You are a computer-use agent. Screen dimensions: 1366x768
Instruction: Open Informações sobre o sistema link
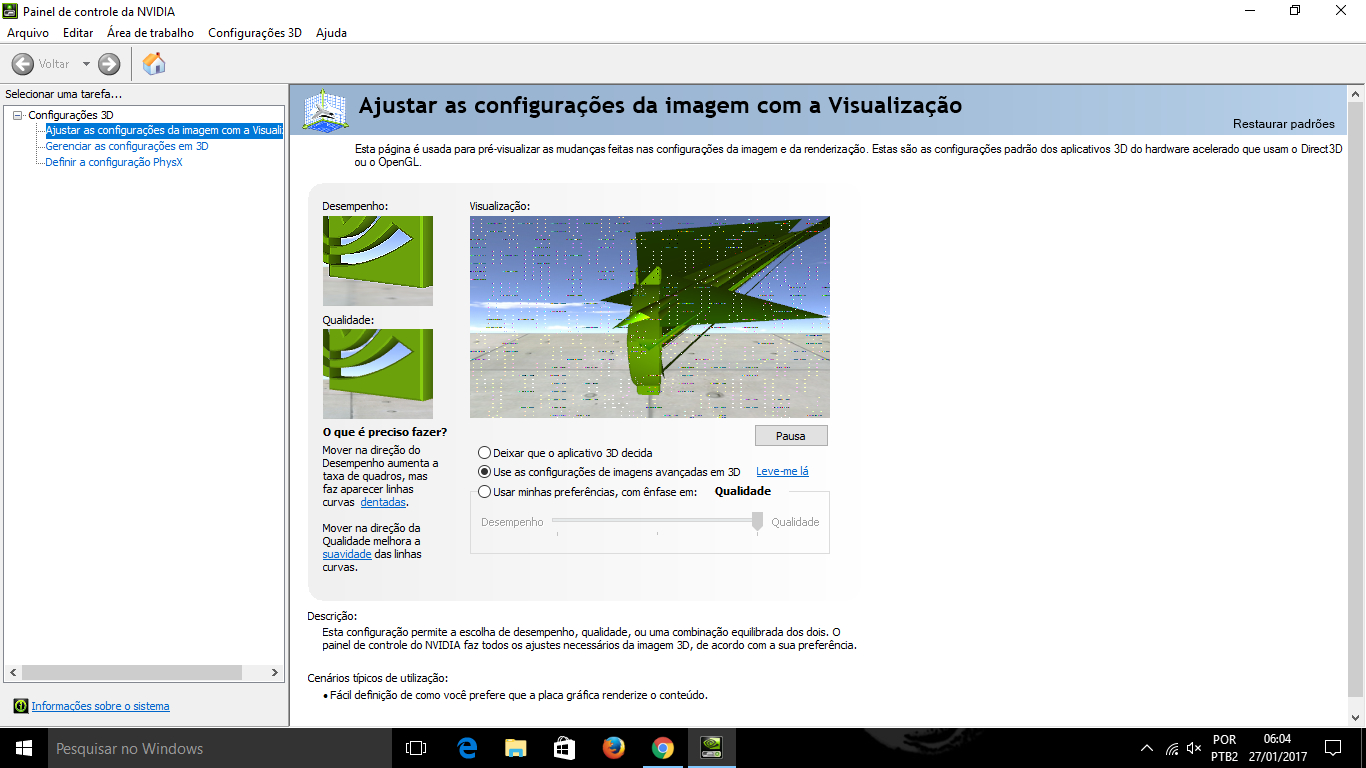(100, 706)
